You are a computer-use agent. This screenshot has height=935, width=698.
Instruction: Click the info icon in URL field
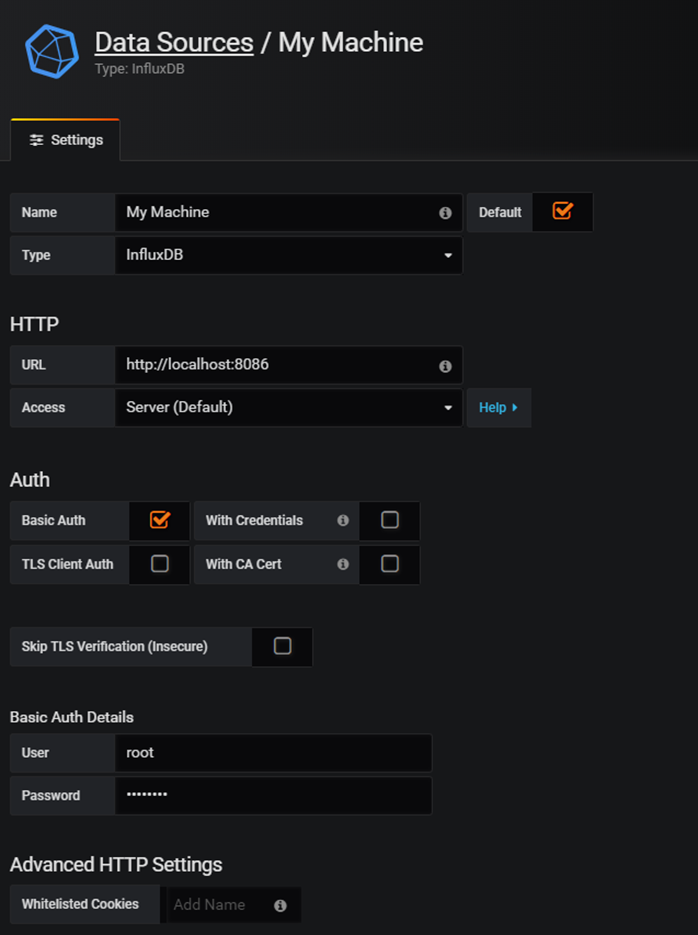click(445, 366)
